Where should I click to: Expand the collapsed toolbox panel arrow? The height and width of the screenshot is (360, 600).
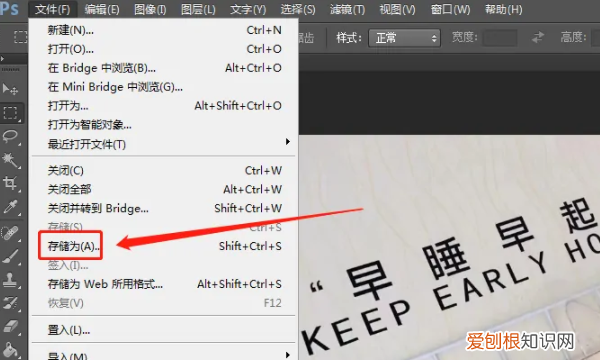2,59
